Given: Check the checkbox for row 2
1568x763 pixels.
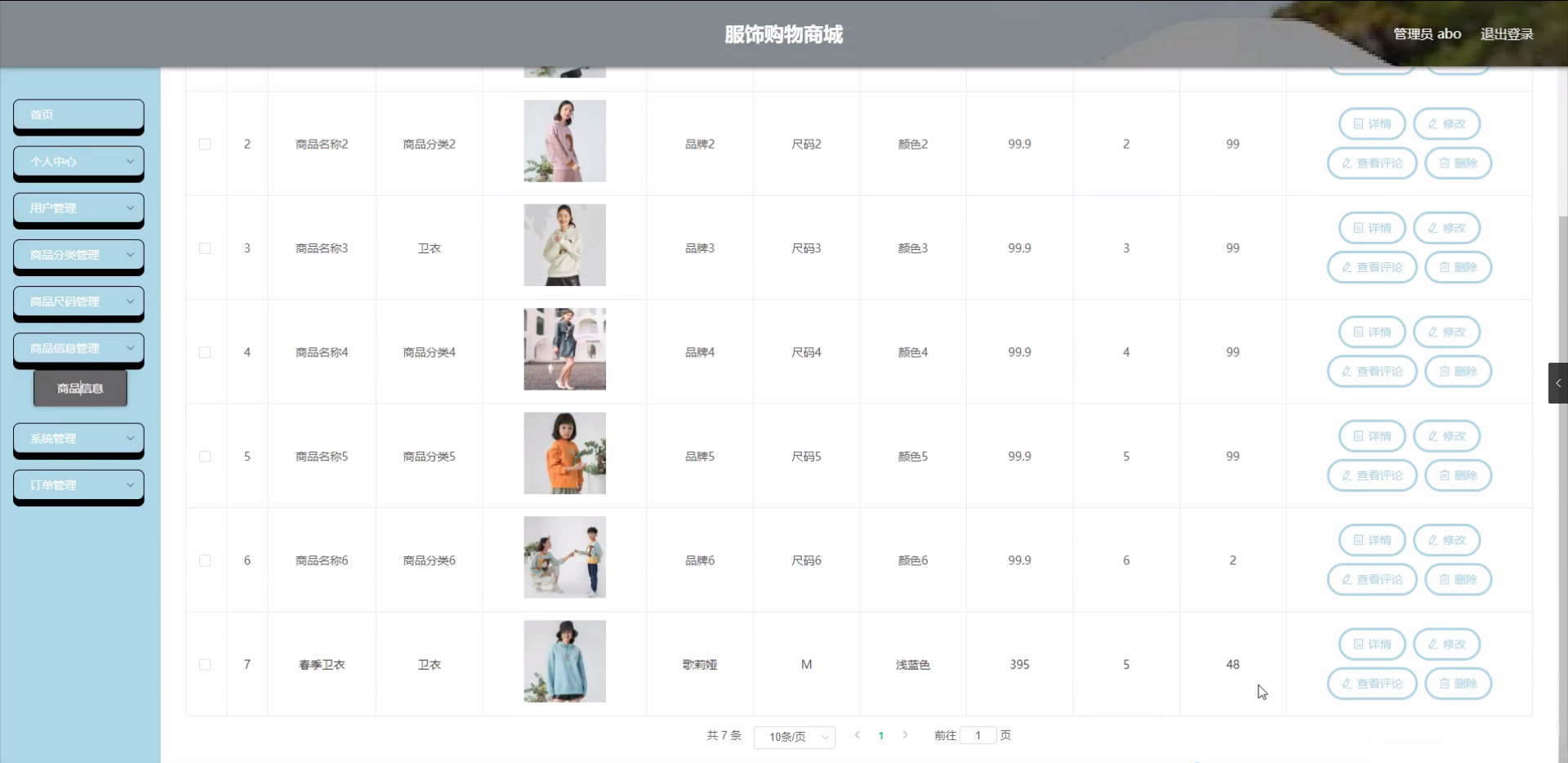Looking at the screenshot, I should (x=205, y=144).
